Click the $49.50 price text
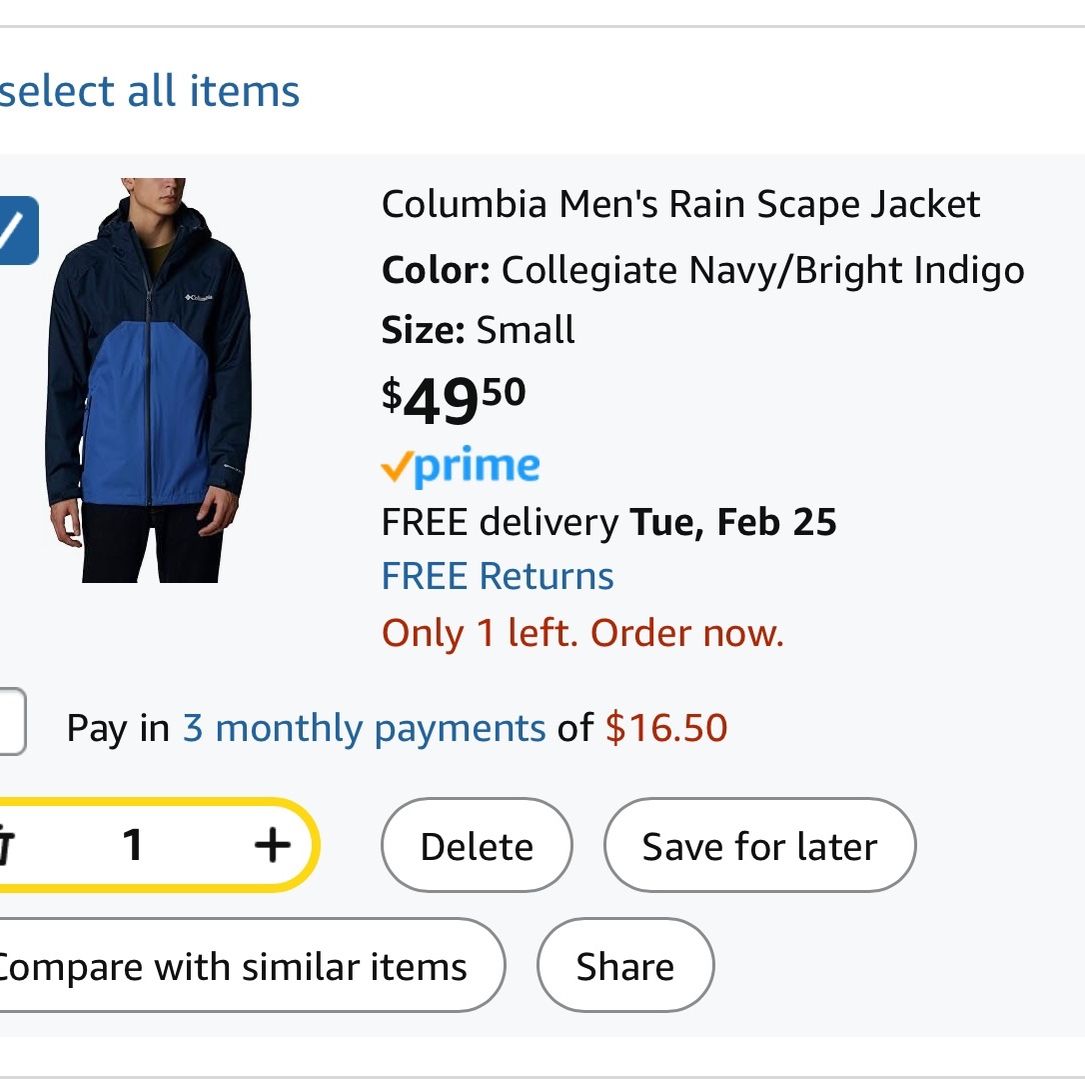The width and height of the screenshot is (1085, 1085). pos(454,401)
